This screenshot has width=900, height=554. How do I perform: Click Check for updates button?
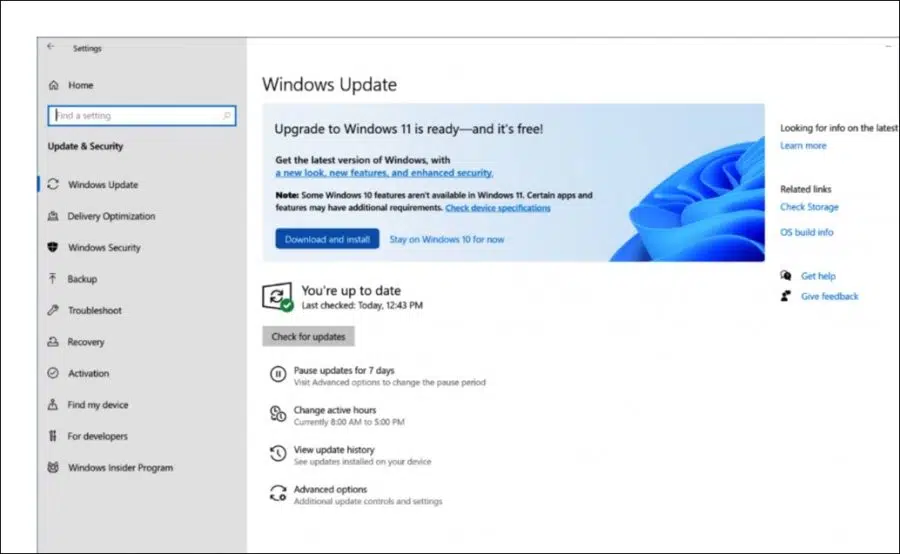pyautogui.click(x=308, y=336)
